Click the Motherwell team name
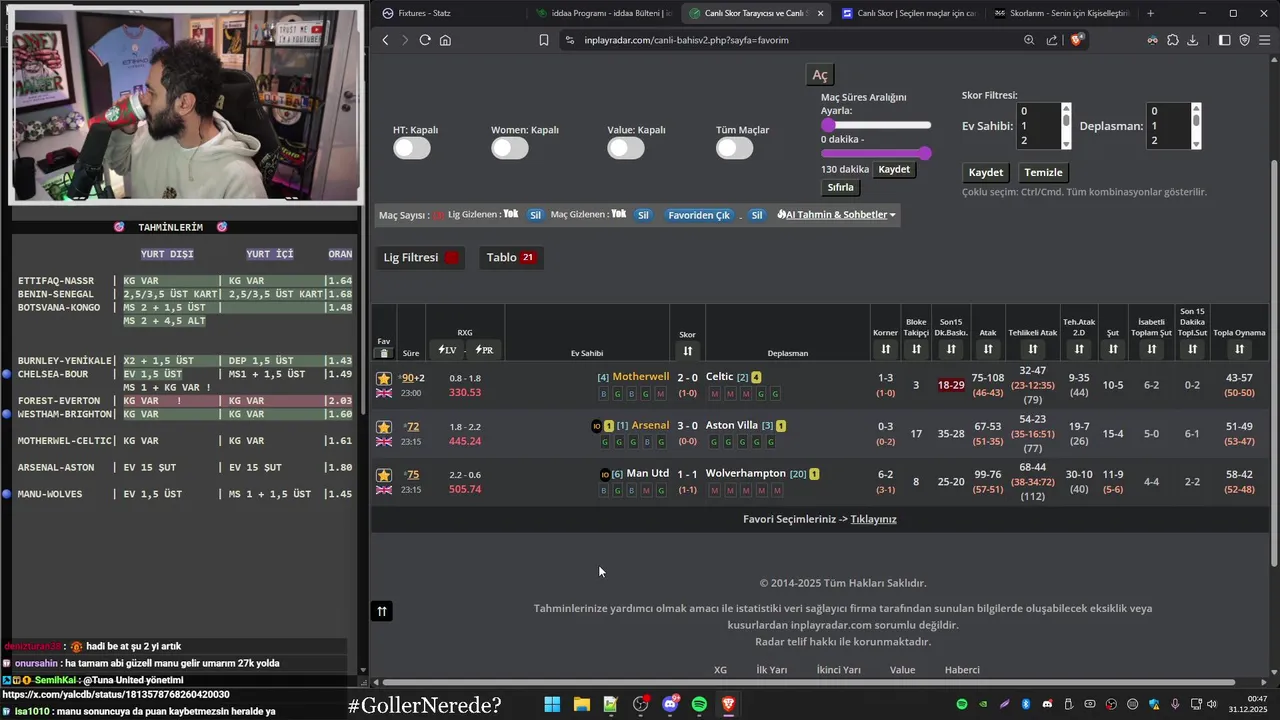 coord(641,377)
